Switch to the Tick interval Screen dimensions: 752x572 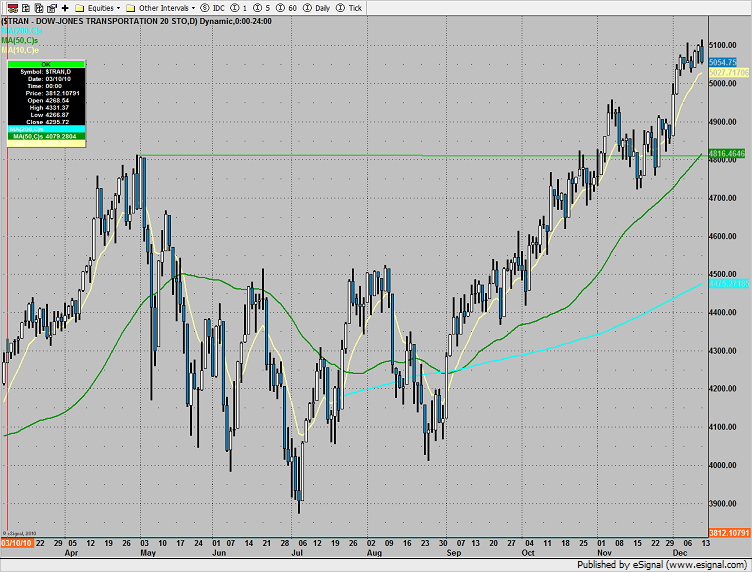point(349,8)
